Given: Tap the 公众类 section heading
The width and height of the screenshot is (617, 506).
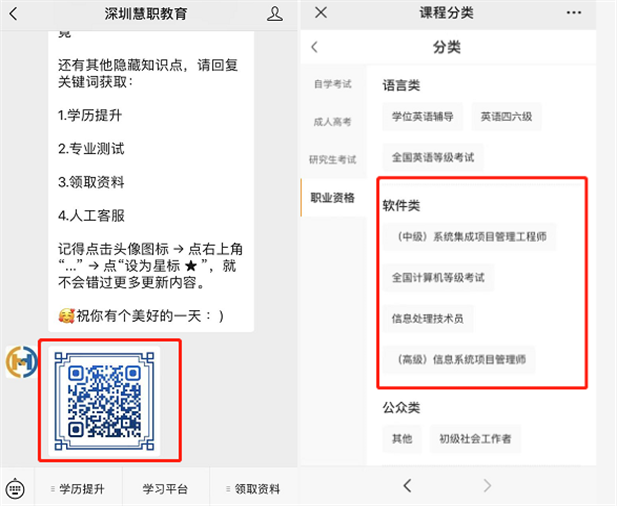Looking at the screenshot, I should (401, 408).
